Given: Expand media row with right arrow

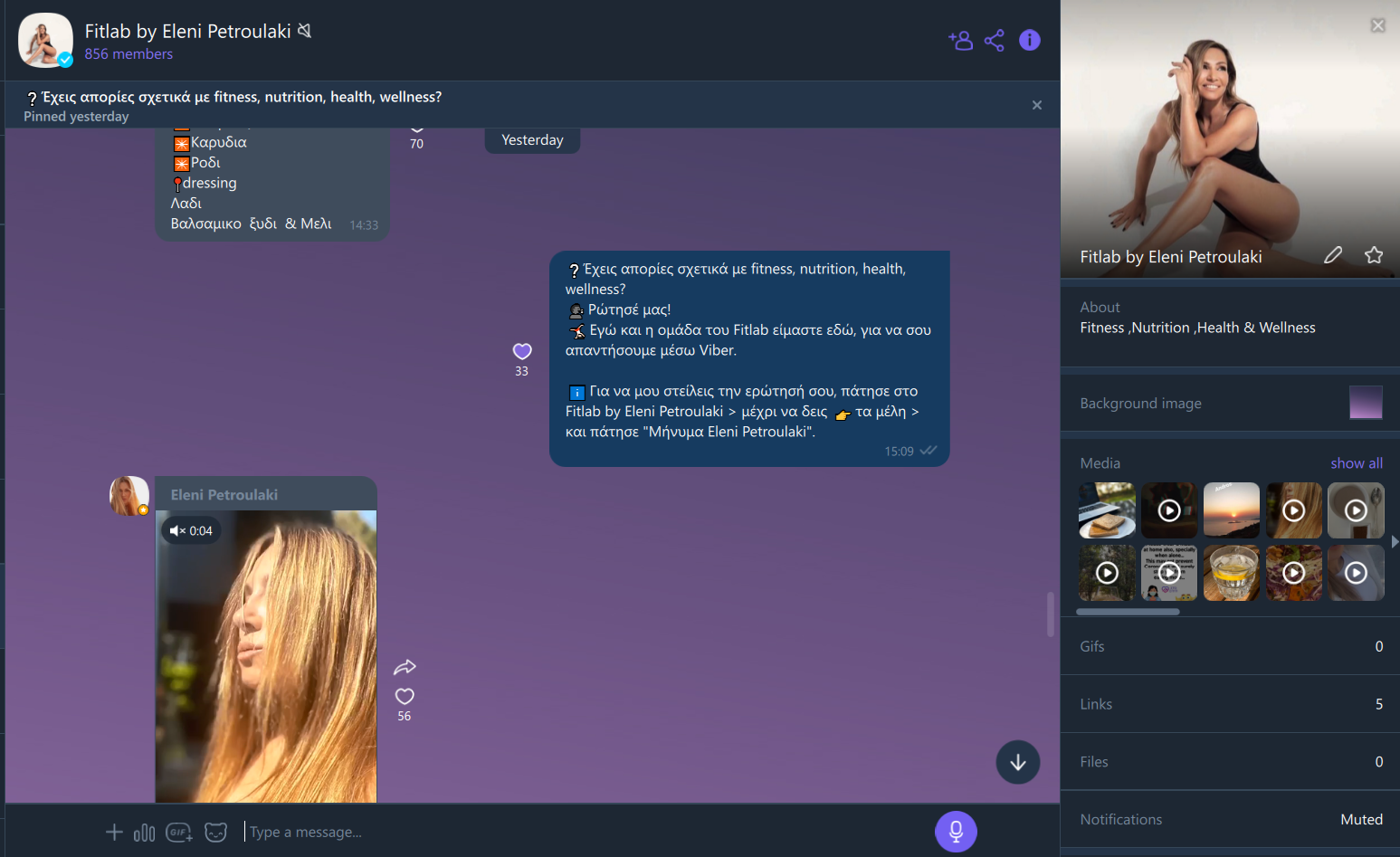Looking at the screenshot, I should (1394, 541).
